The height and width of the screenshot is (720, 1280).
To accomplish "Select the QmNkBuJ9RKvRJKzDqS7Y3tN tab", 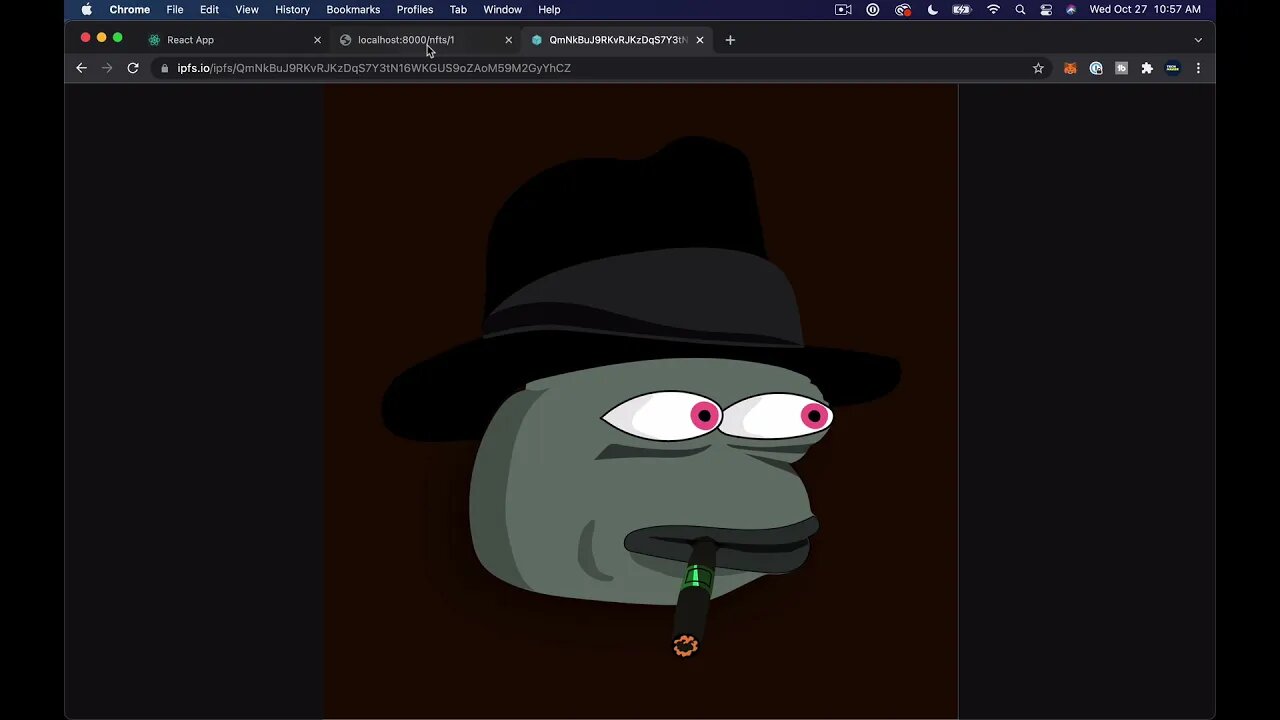I will (x=617, y=40).
